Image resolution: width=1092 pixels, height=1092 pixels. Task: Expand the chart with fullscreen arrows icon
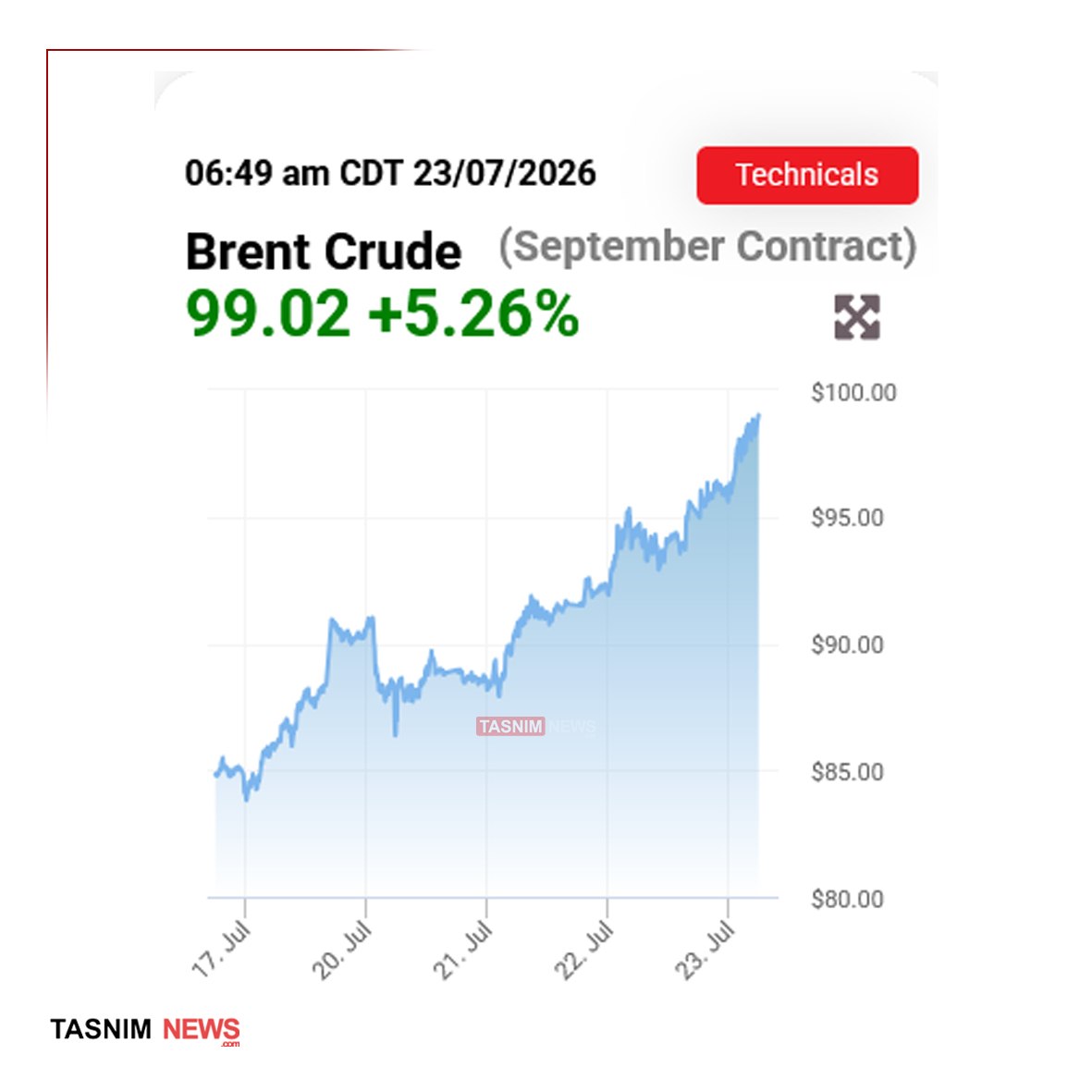click(x=856, y=317)
